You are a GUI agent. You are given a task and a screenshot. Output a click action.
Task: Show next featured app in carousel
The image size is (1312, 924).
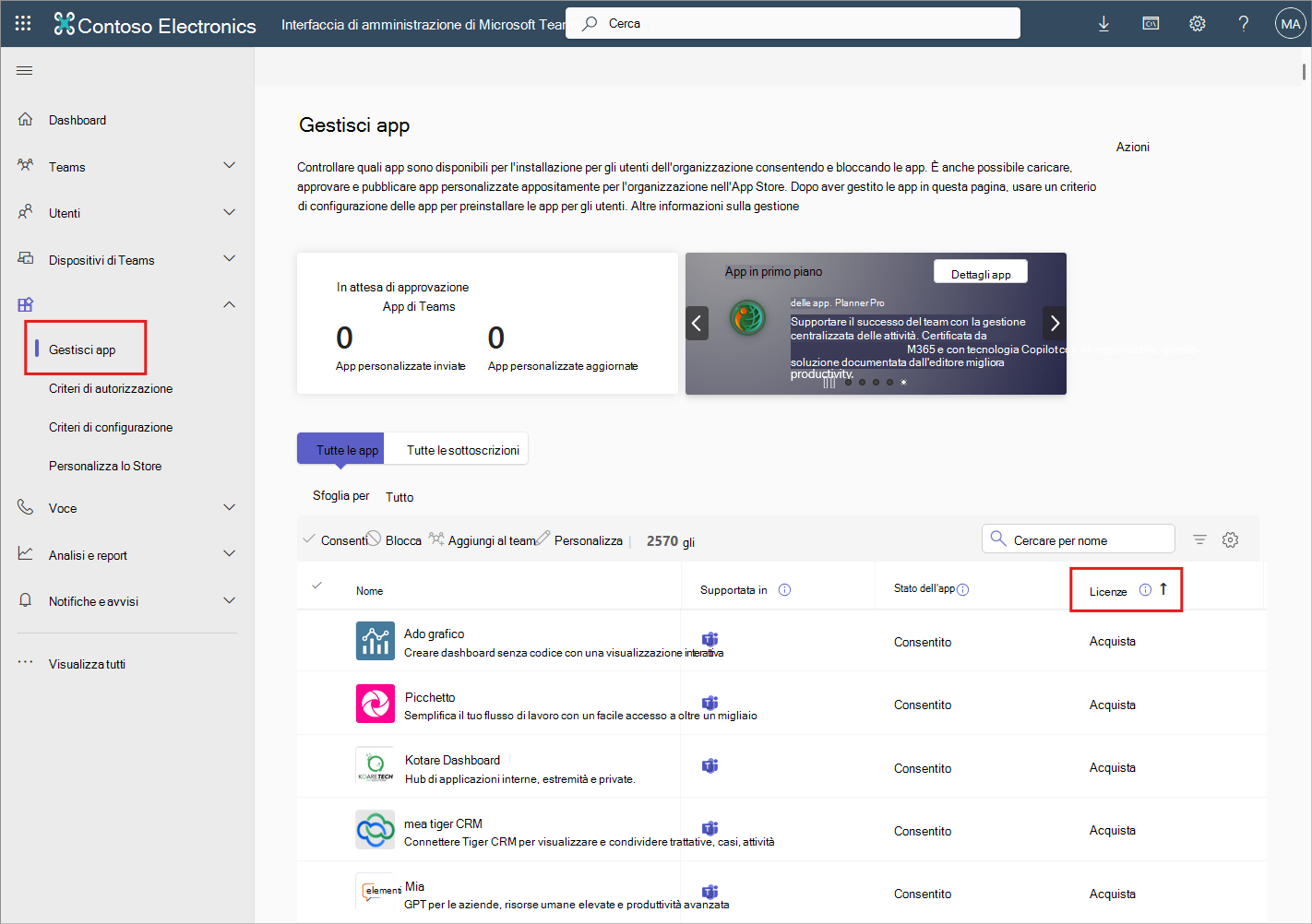pyautogui.click(x=1055, y=323)
